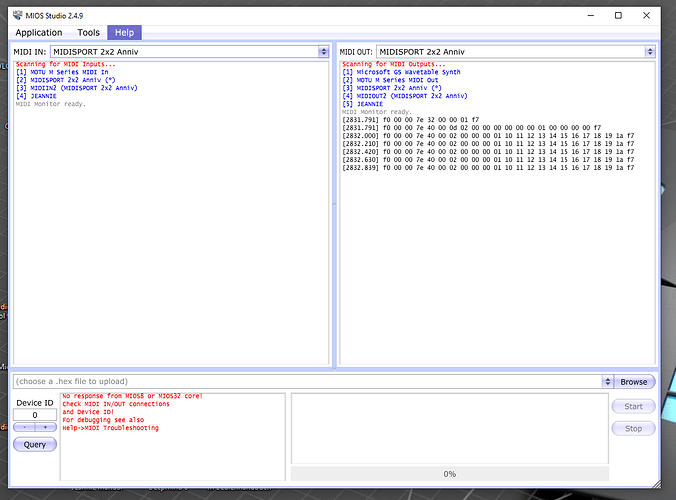Screen dimensions: 676x500
Task: Click MIDI input entry [3] MIDIIN2 (MIDISPORT 2x2 Anniv)
Action: (77, 88)
